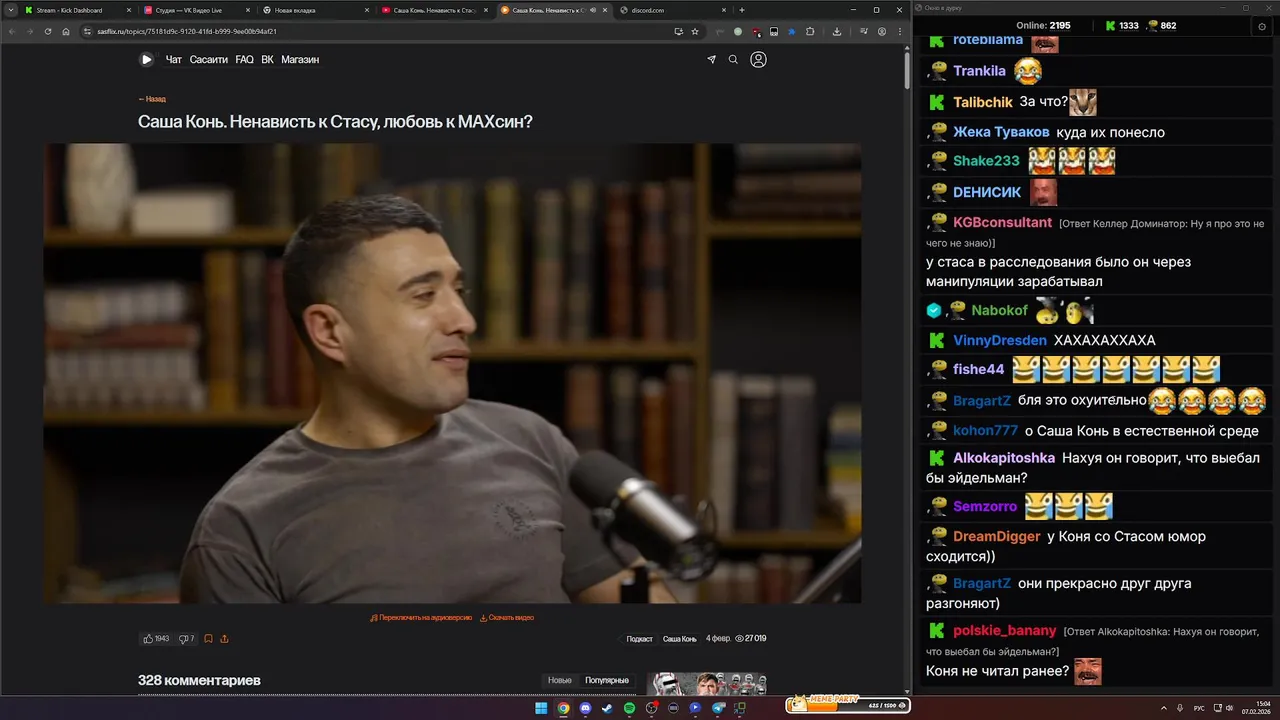Open the Сасаити menu item

[x=209, y=60]
